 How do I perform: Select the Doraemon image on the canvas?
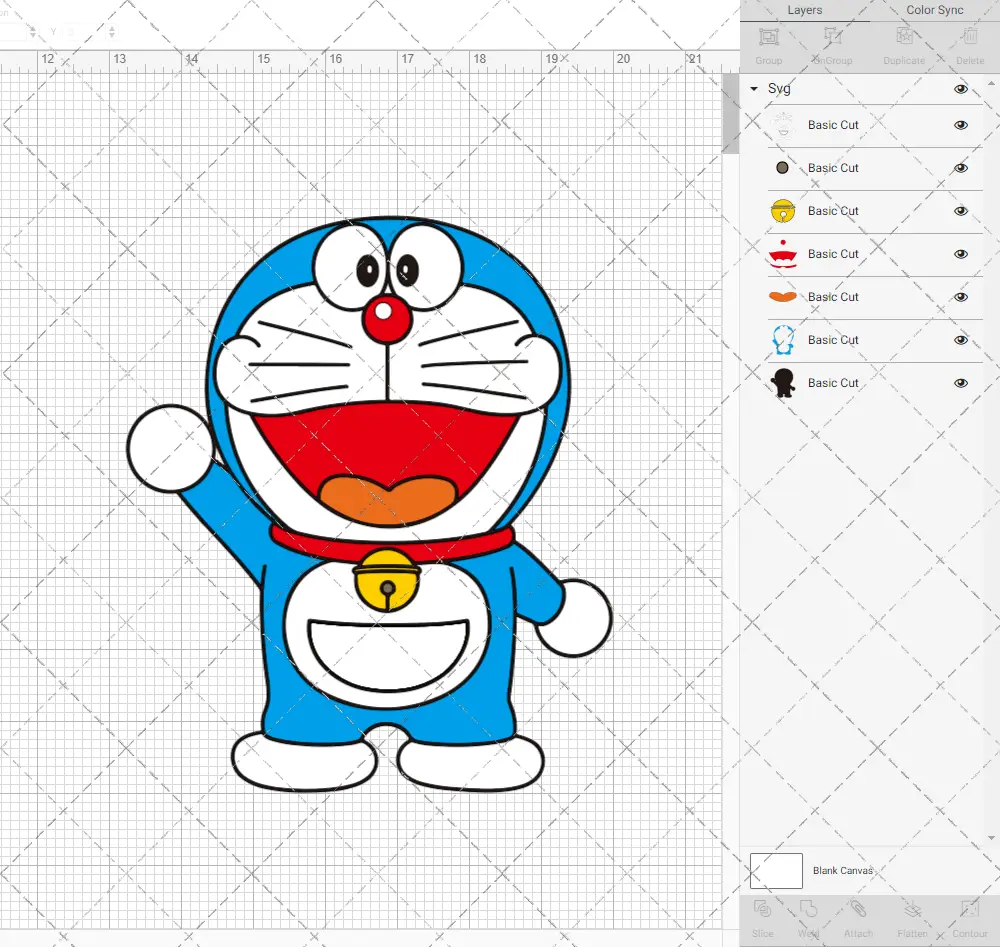(370, 504)
